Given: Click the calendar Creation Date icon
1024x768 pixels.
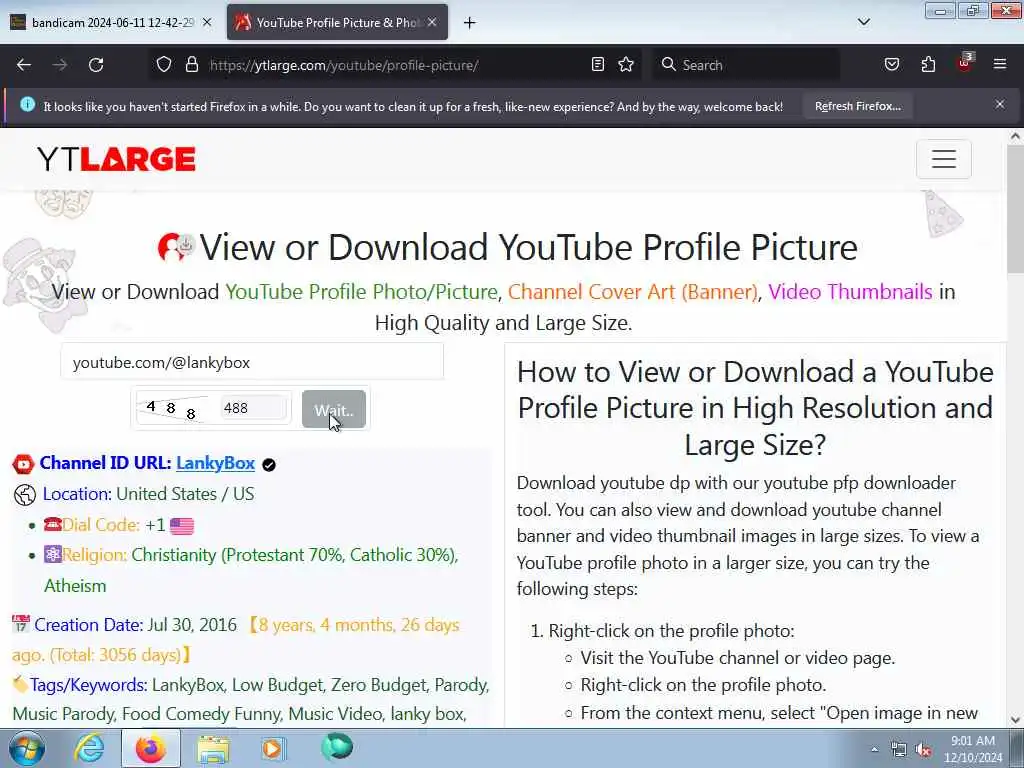Looking at the screenshot, I should click(21, 624).
